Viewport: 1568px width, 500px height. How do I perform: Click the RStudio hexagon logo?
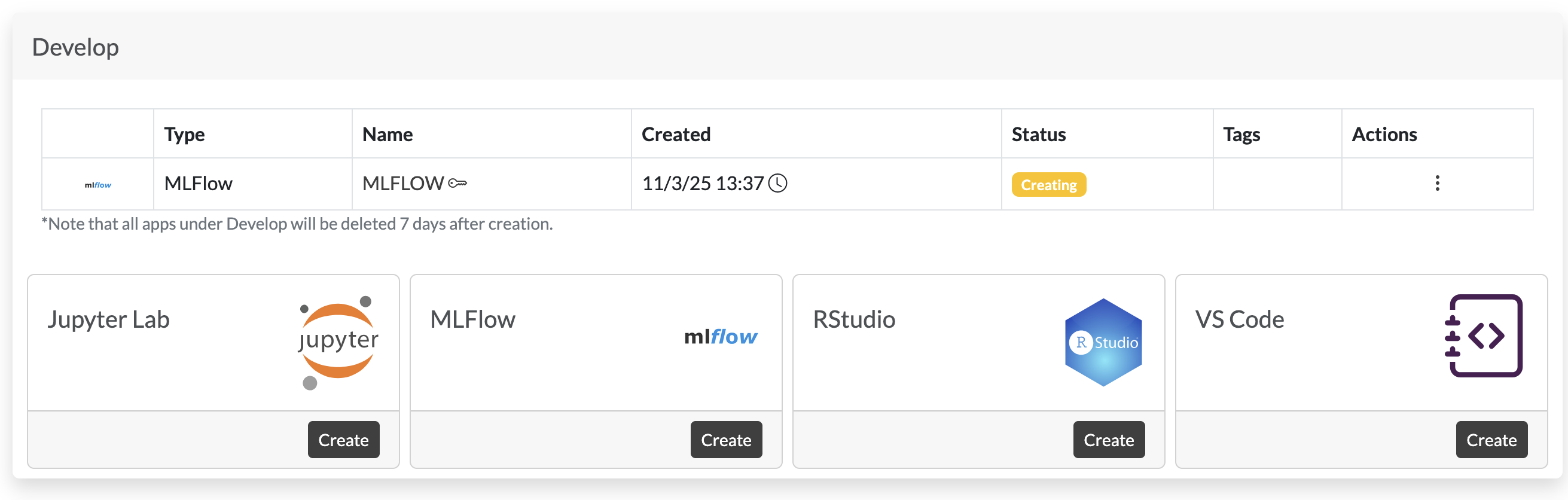tap(1103, 342)
